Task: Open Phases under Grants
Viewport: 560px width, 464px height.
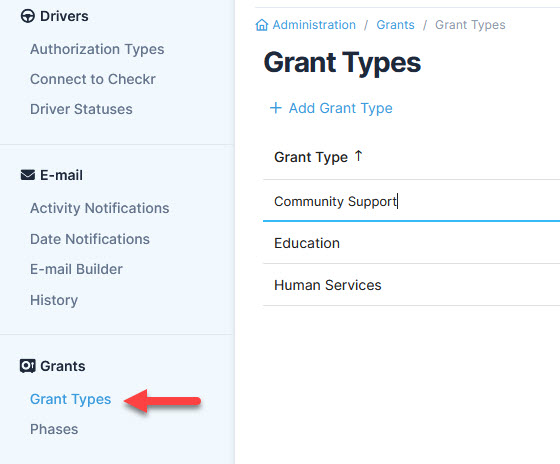Action: (x=54, y=429)
